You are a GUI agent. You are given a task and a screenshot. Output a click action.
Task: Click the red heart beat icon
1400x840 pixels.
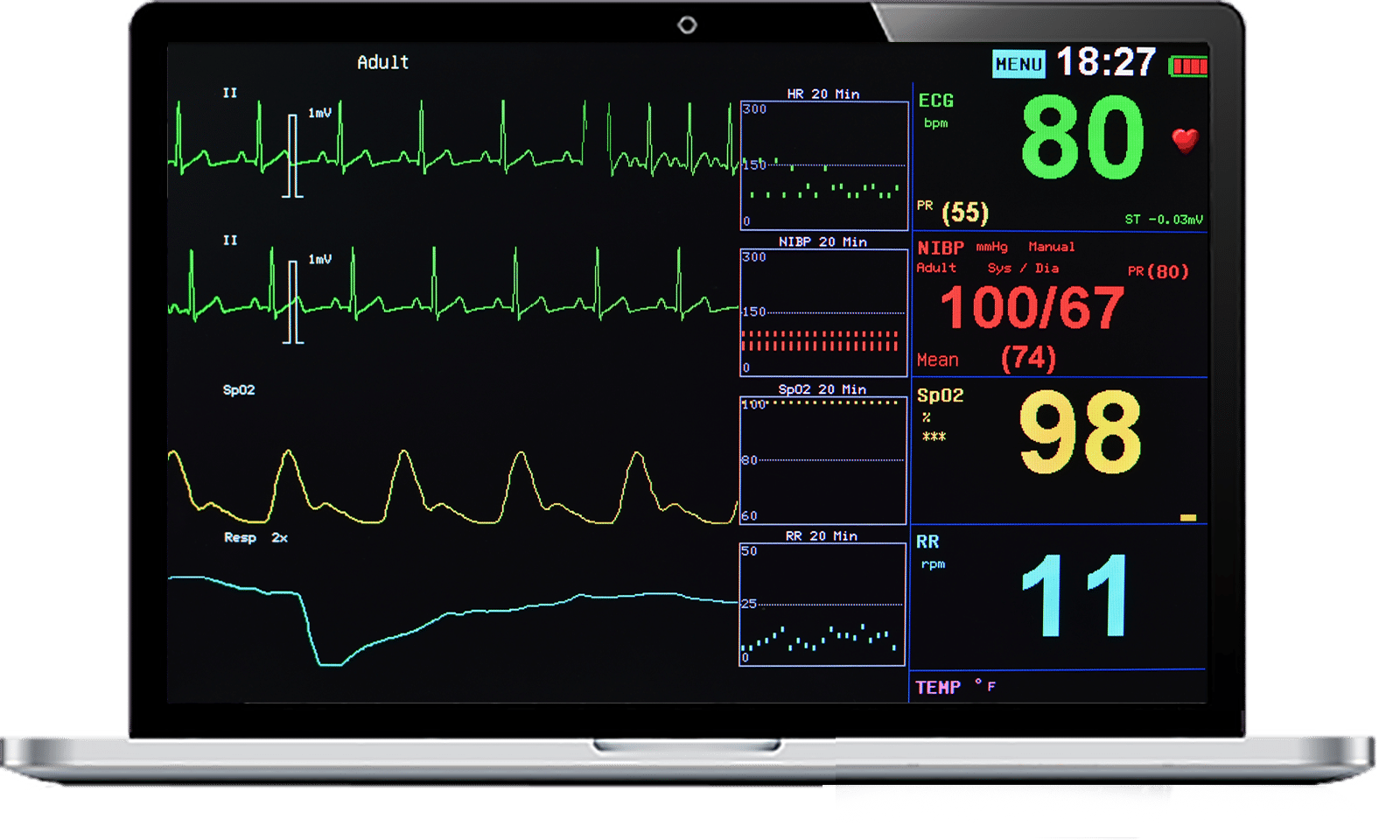click(x=1185, y=140)
